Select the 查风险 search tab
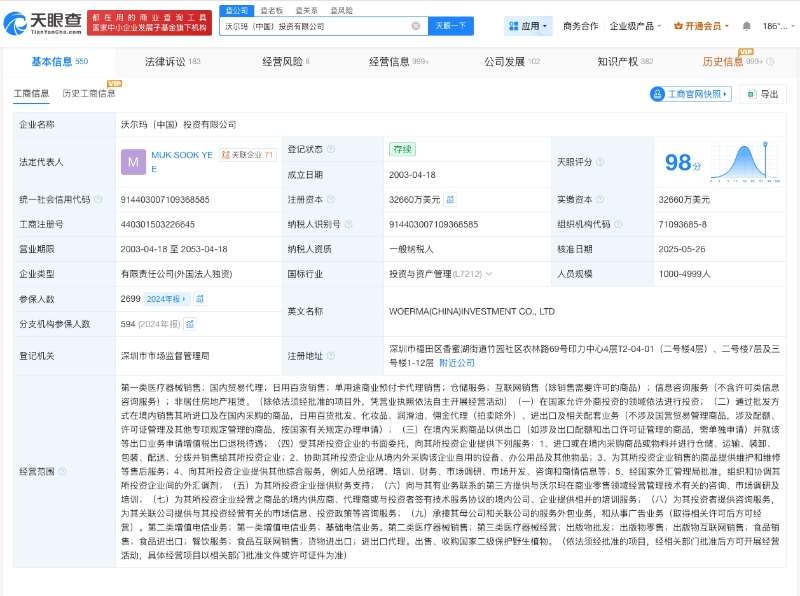This screenshot has width=800, height=596. point(341,10)
